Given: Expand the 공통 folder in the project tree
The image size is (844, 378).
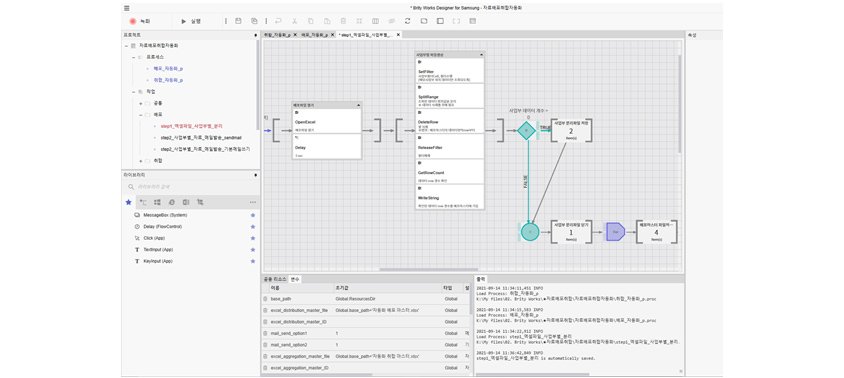Looking at the screenshot, I should (140, 103).
